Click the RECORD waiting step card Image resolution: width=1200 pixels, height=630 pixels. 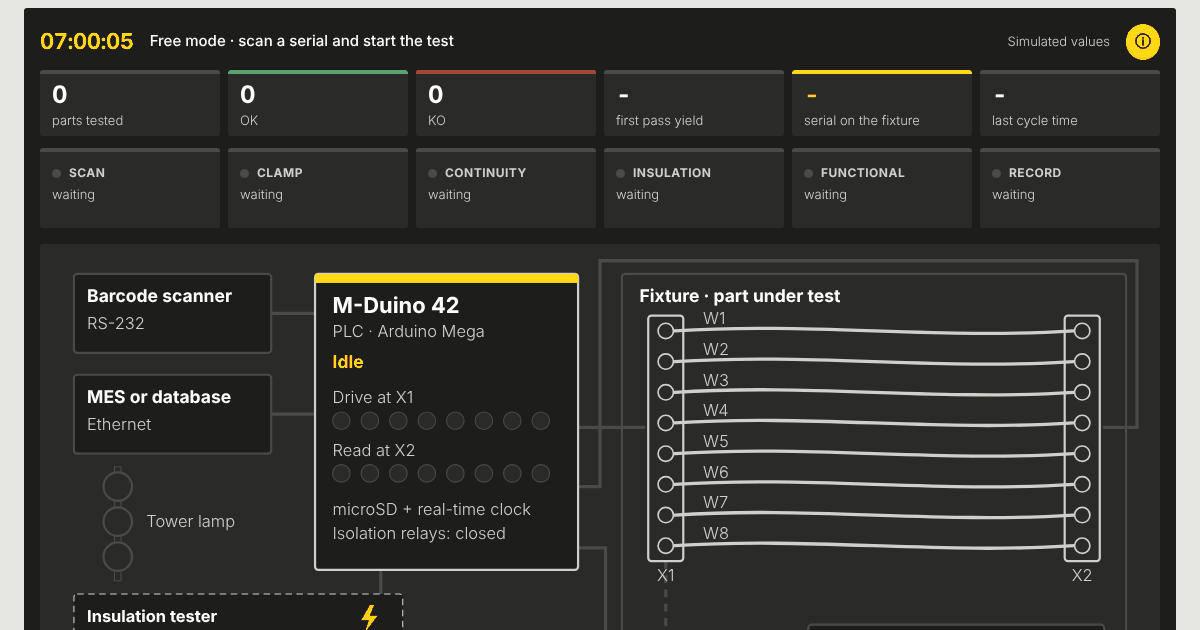pyautogui.click(x=1070, y=188)
